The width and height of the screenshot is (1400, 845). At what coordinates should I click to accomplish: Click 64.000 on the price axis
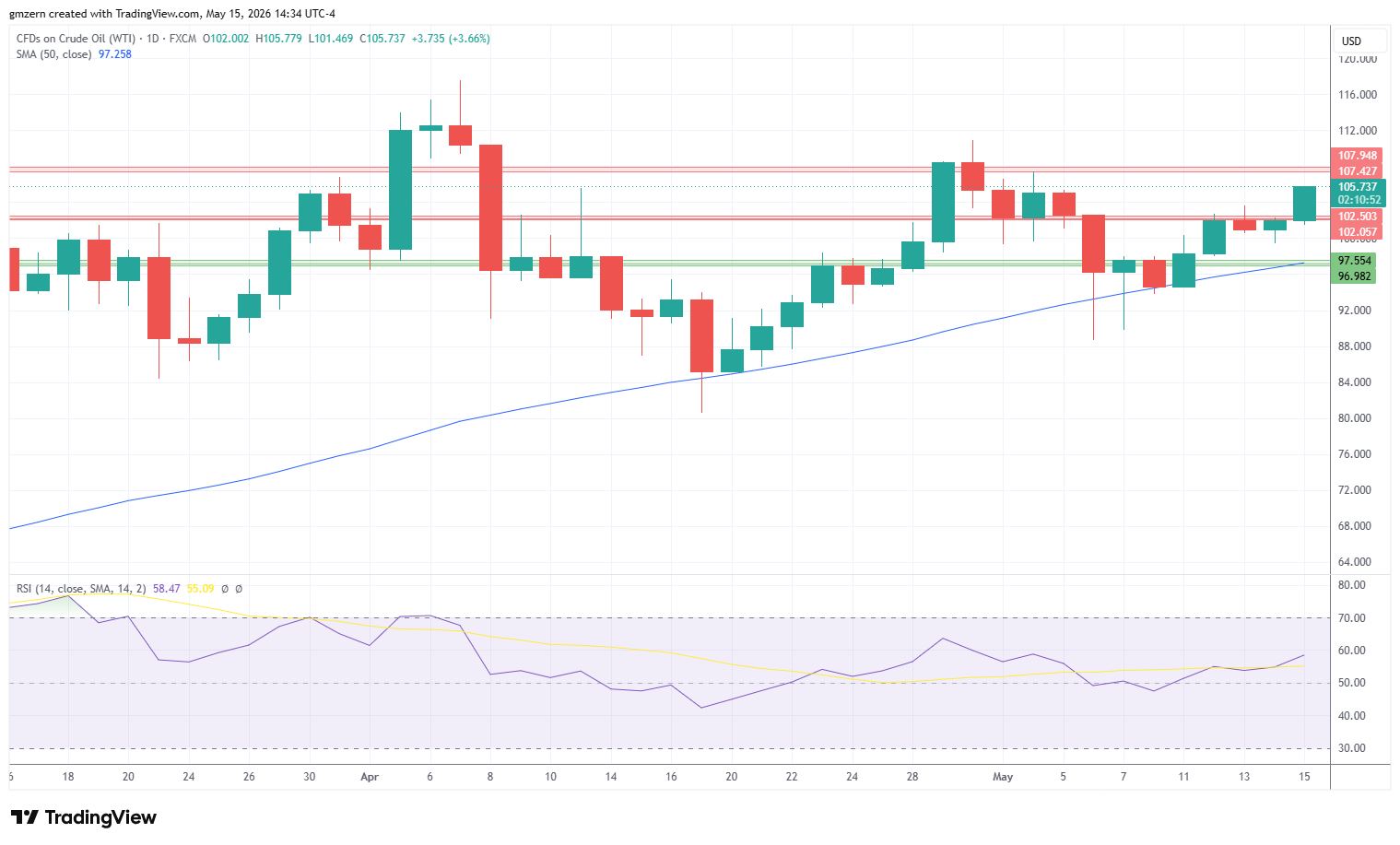point(1355,562)
